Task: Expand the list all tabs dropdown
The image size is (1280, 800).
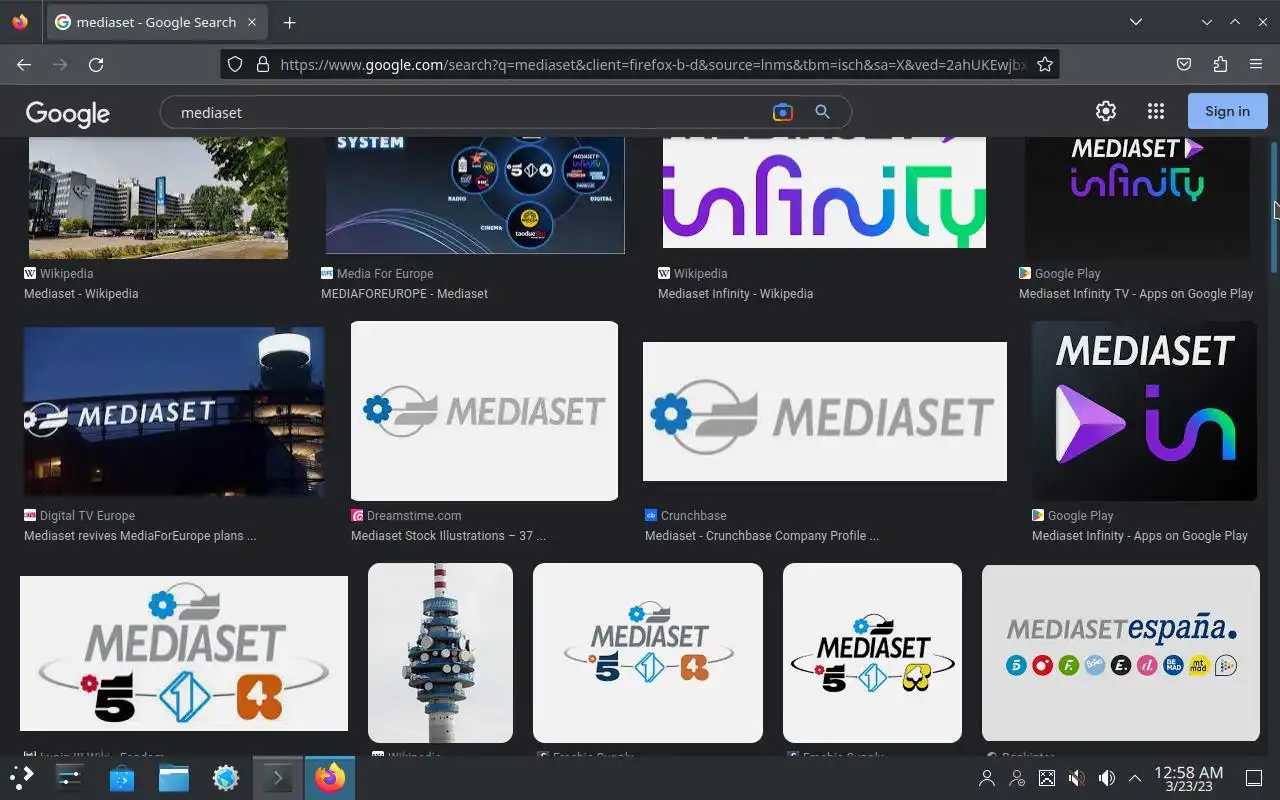Action: (x=1136, y=22)
